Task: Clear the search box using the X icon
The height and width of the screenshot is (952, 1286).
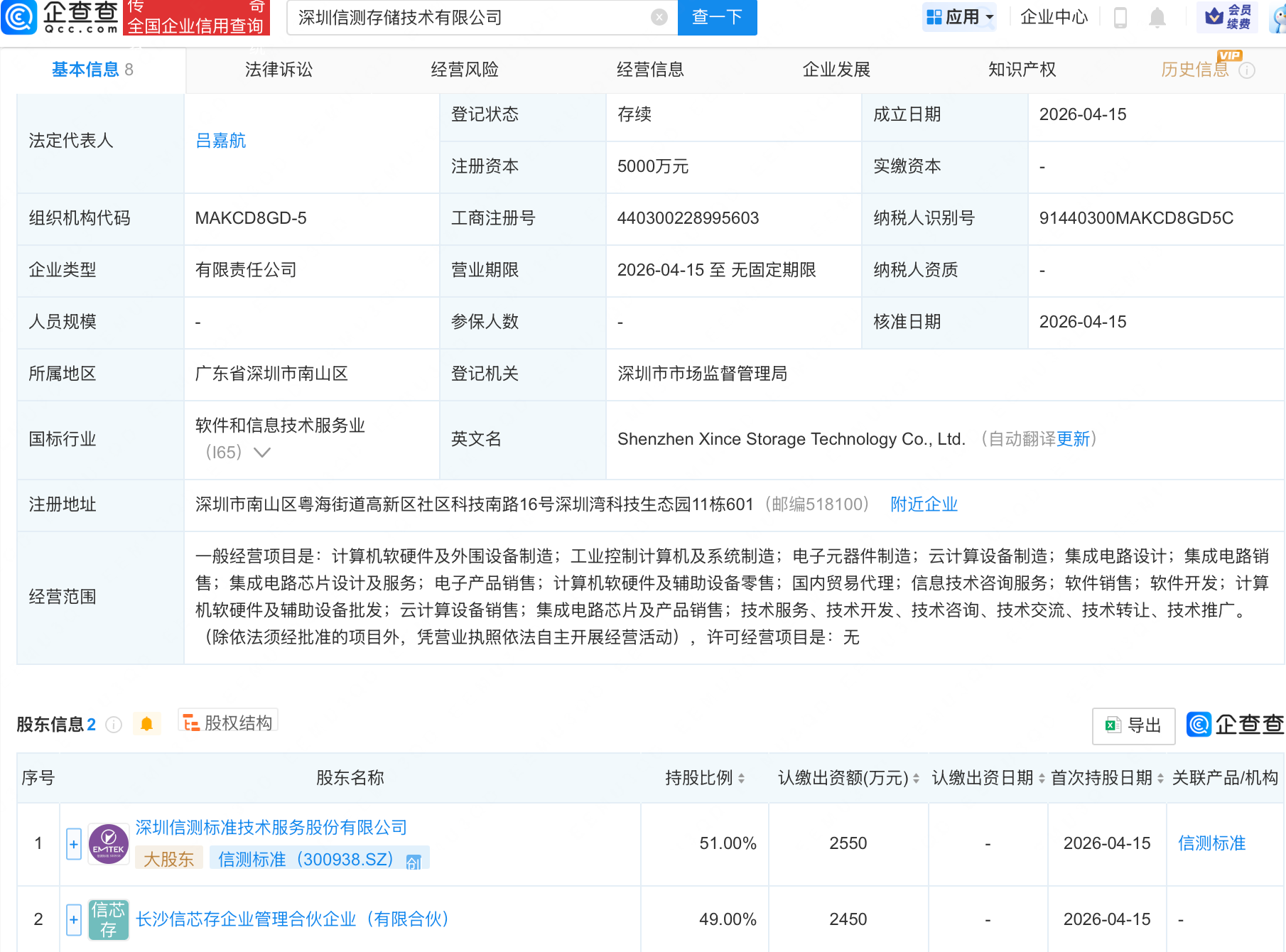Action: (x=658, y=18)
